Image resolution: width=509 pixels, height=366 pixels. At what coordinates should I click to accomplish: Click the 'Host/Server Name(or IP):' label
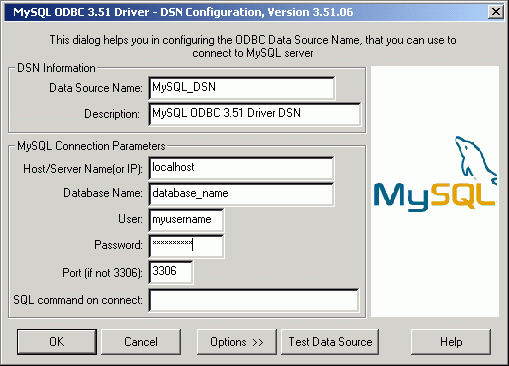point(83,169)
